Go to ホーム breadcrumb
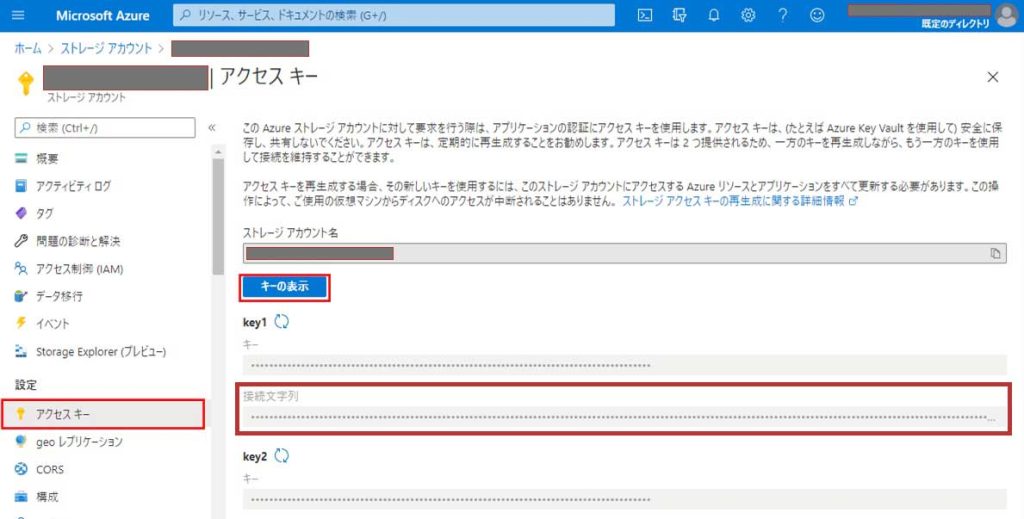Image resolution: width=1024 pixels, height=519 pixels. [28, 48]
